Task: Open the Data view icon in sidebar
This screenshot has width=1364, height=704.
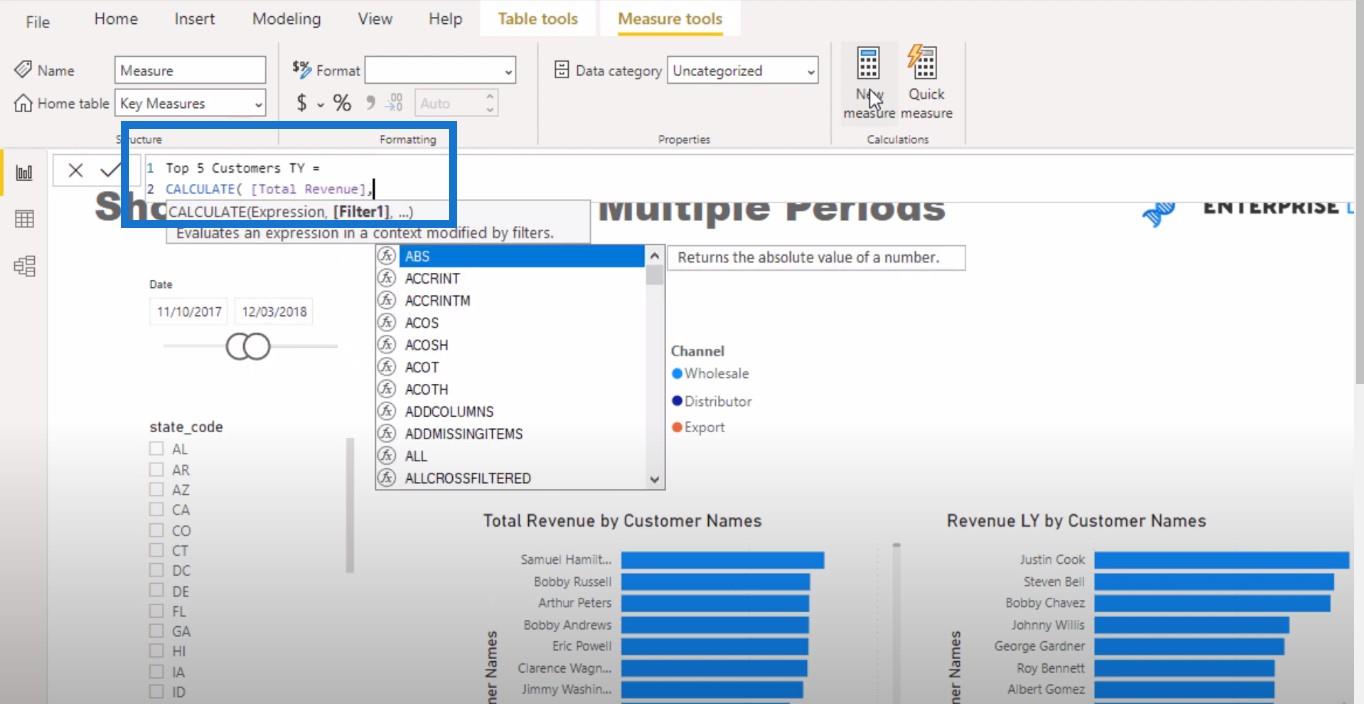Action: tap(24, 220)
